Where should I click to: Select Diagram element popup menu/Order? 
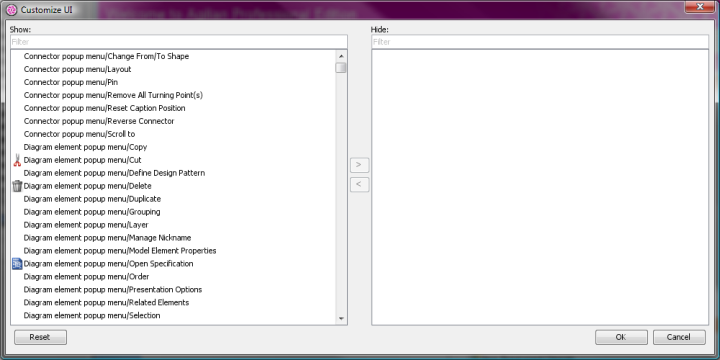point(86,277)
